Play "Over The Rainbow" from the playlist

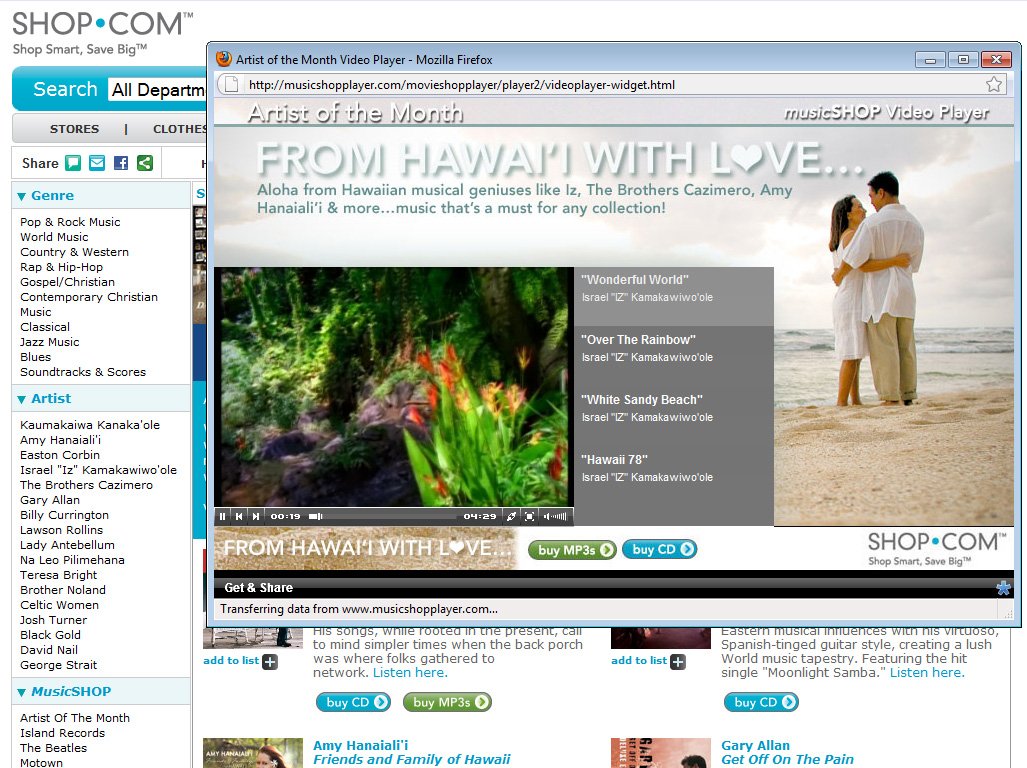click(674, 356)
